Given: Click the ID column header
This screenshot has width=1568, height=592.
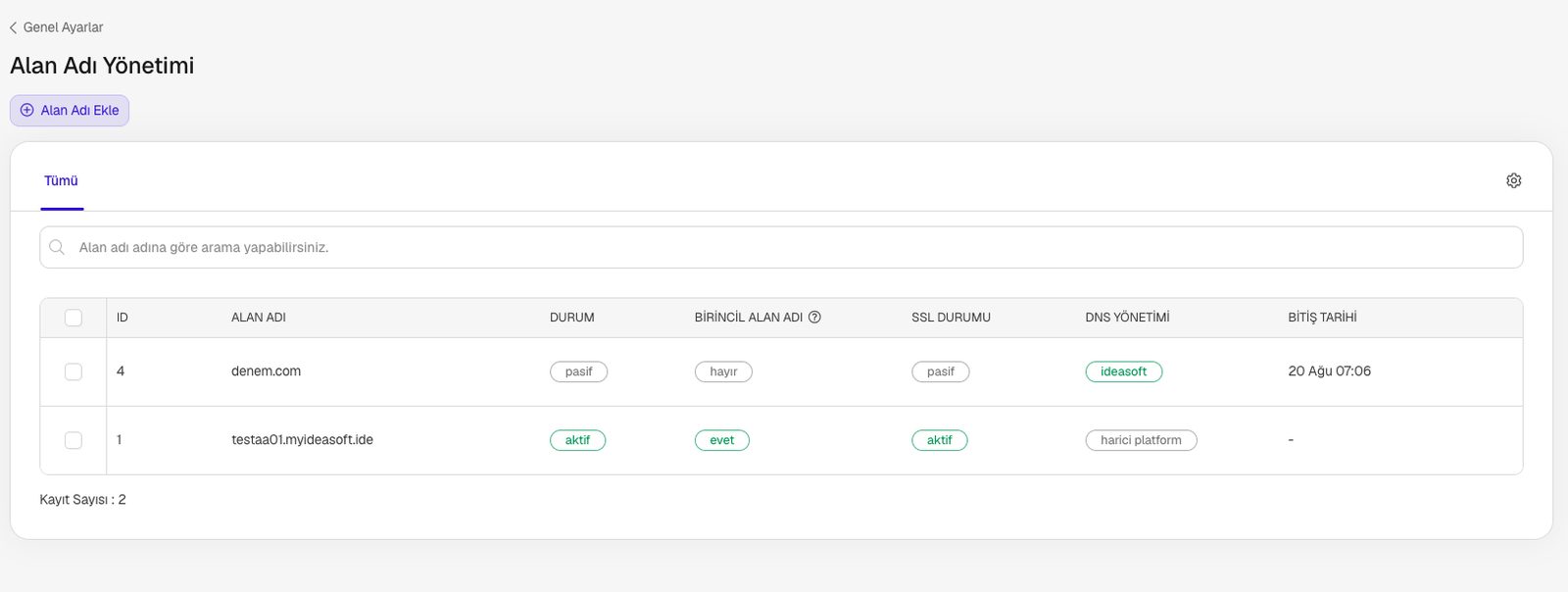Looking at the screenshot, I should tap(122, 318).
